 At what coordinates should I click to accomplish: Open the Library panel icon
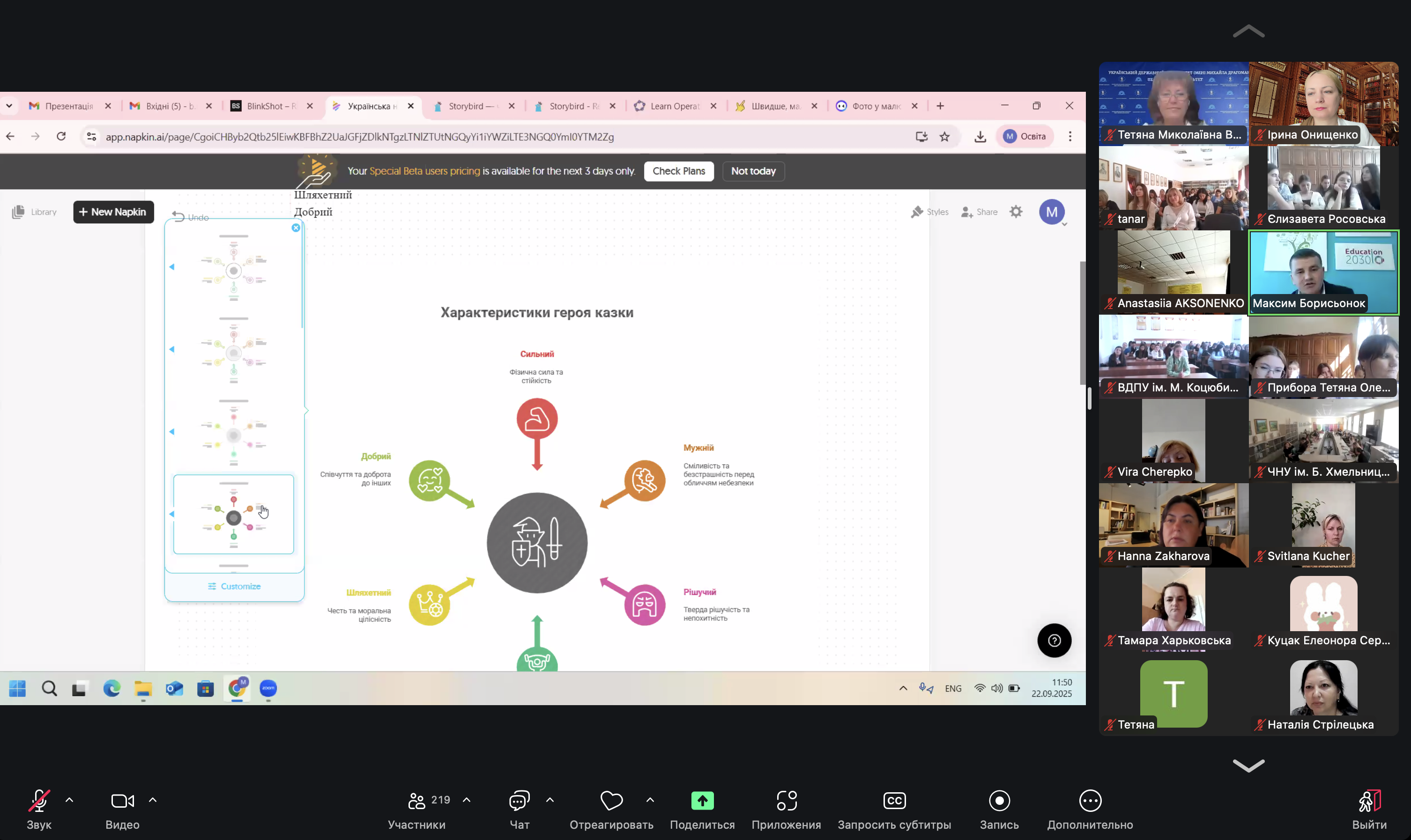pos(18,212)
